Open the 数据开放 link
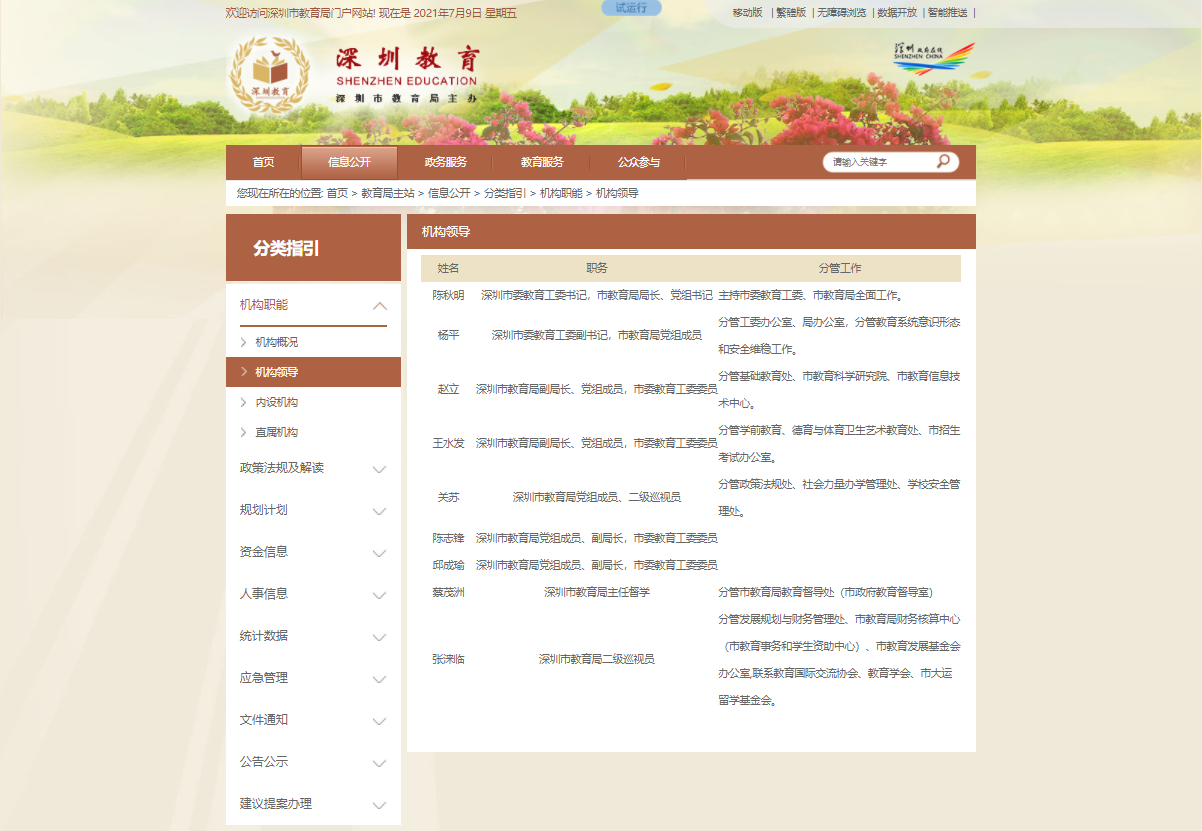The height and width of the screenshot is (831, 1202). pyautogui.click(x=897, y=13)
